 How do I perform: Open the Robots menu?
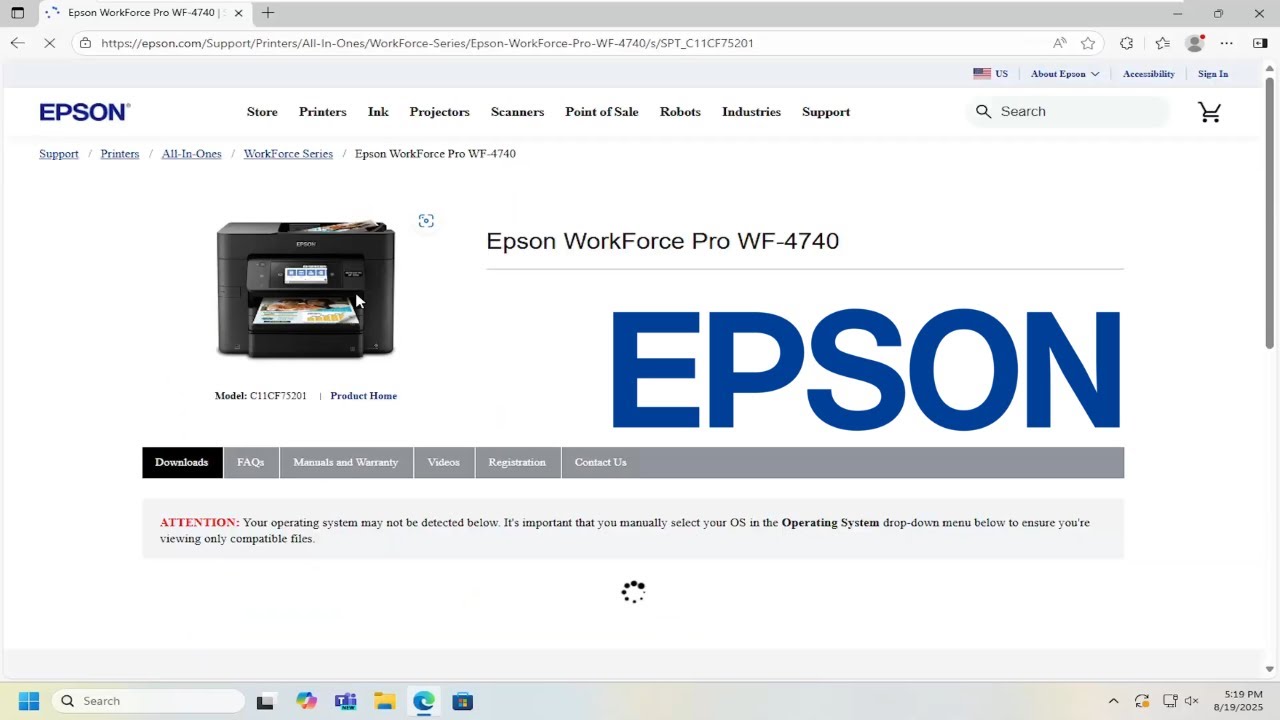point(680,112)
